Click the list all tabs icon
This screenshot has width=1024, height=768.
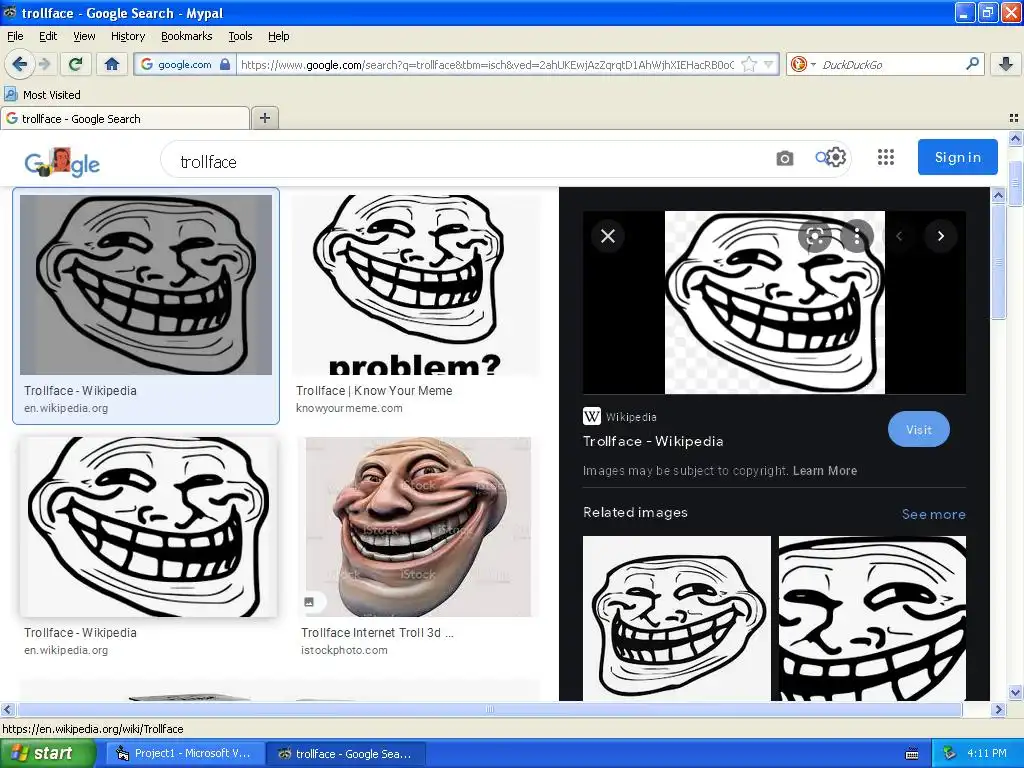[1014, 118]
